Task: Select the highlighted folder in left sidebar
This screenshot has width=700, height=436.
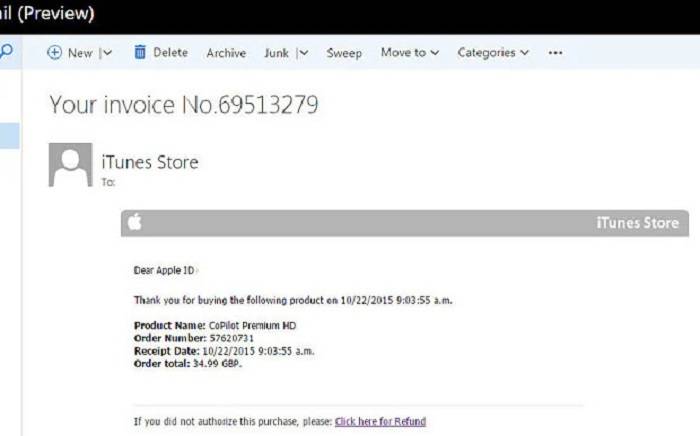Action: click(x=9, y=136)
